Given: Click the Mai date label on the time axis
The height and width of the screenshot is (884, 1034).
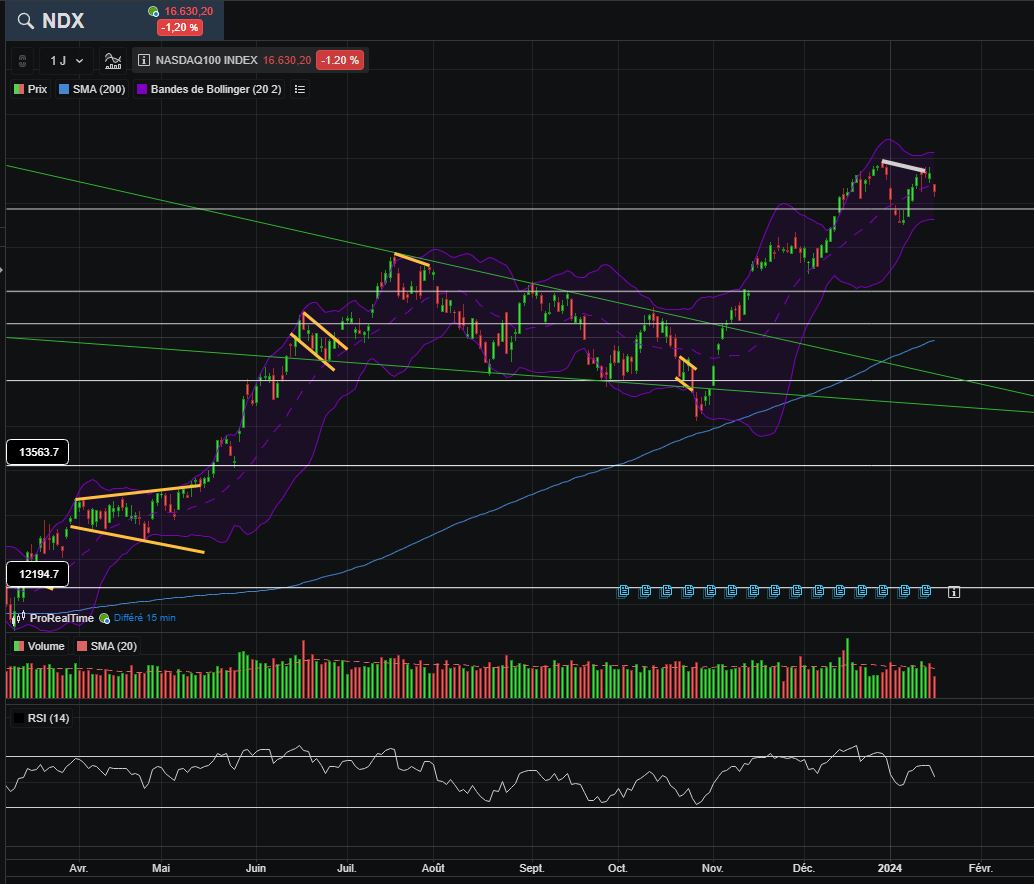Looking at the screenshot, I should point(161,868).
